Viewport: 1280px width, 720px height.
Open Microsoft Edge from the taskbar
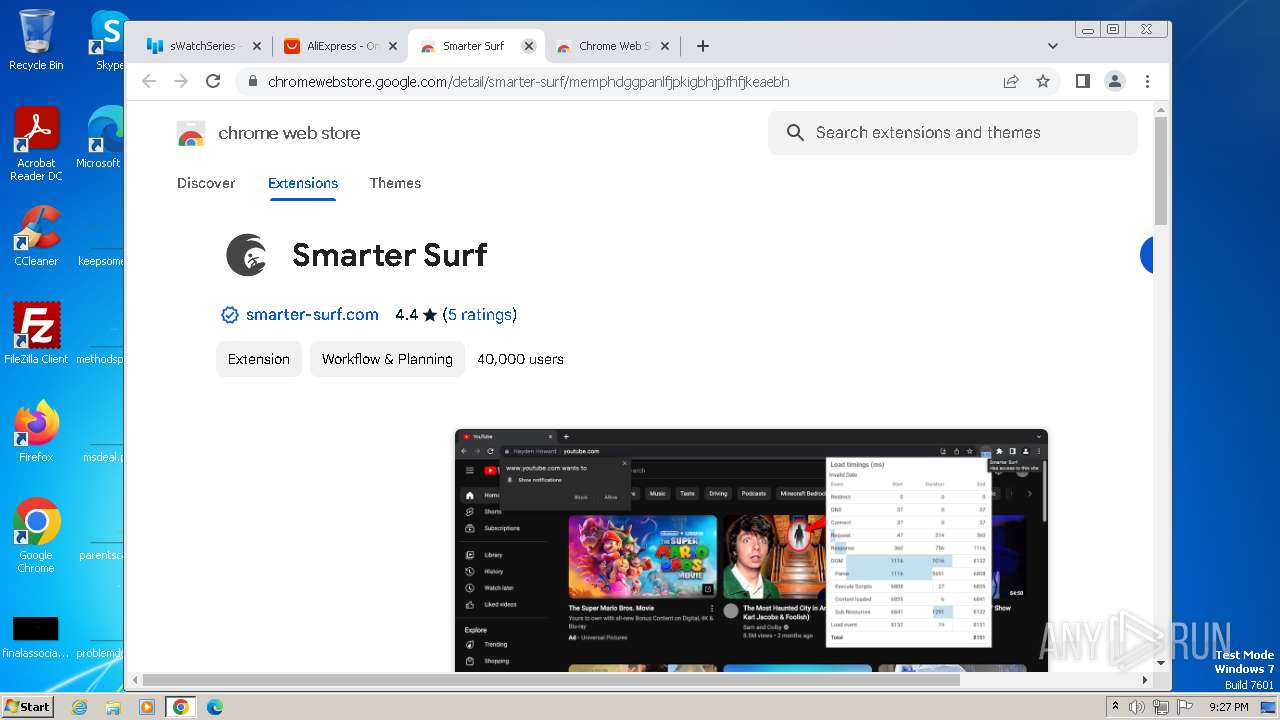tap(214, 707)
